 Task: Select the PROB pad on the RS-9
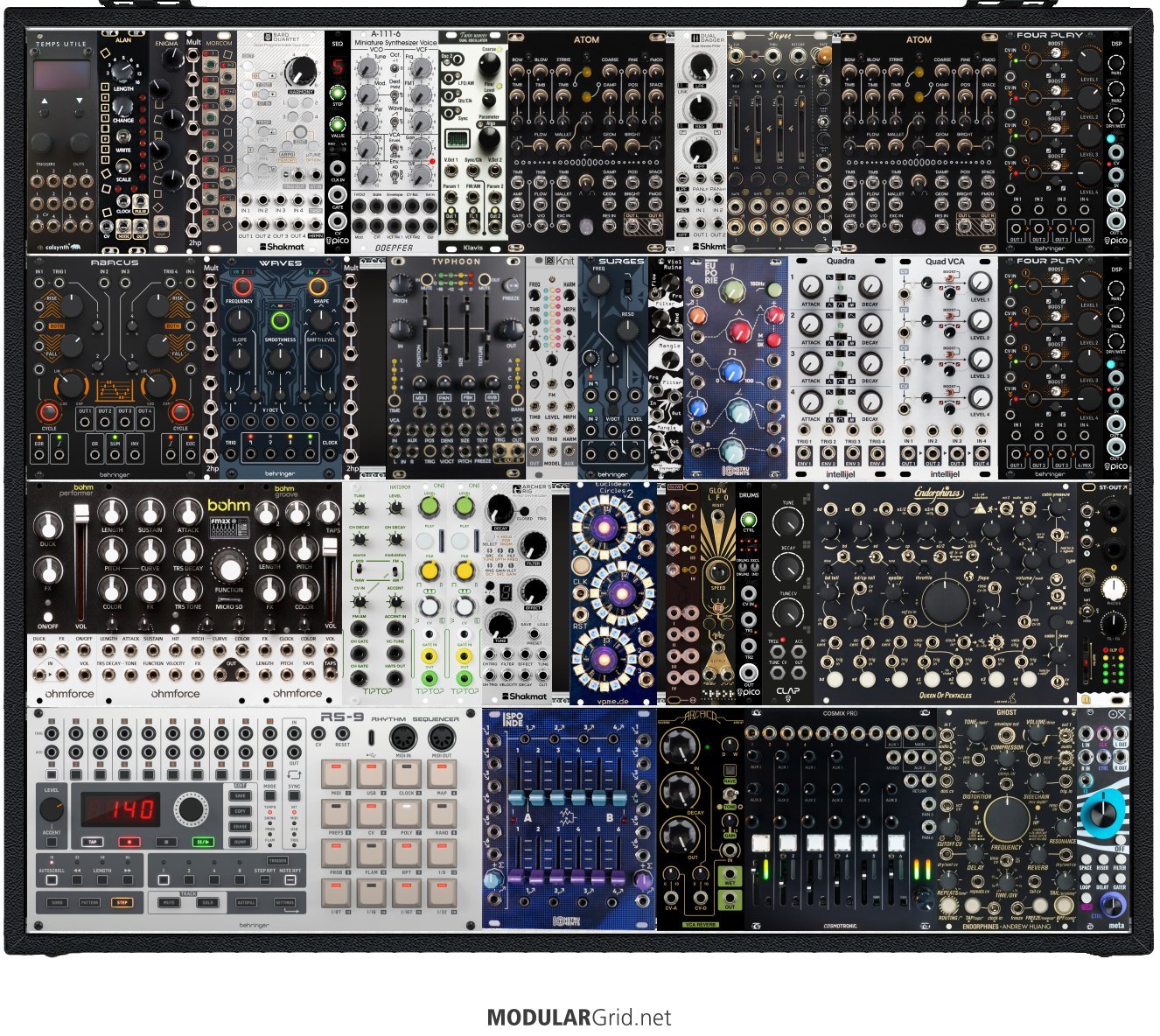(336, 854)
